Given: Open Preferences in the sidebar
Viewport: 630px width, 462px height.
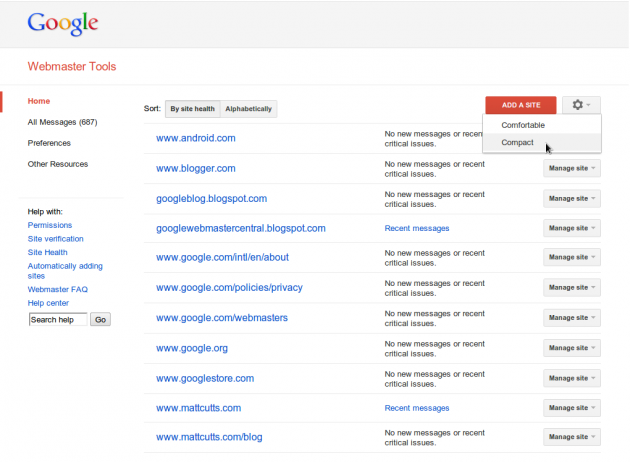Looking at the screenshot, I should click(49, 143).
